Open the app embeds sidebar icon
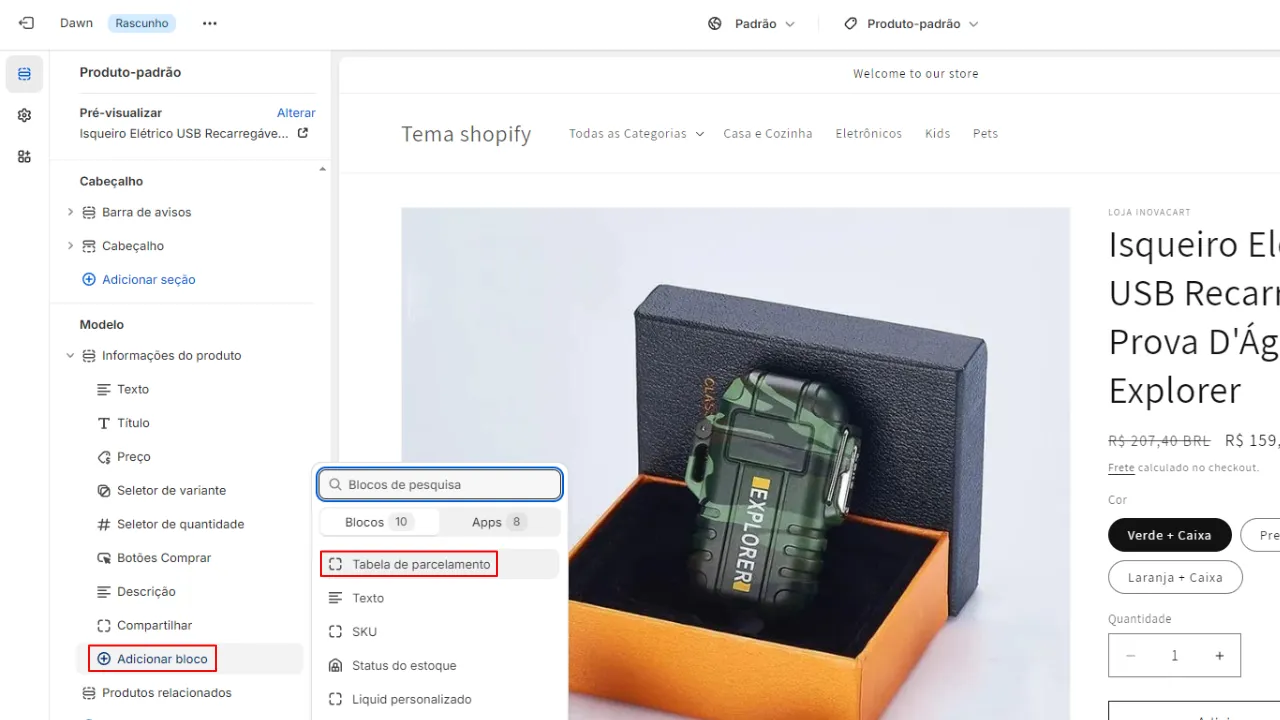This screenshot has height=720, width=1280. (24, 156)
